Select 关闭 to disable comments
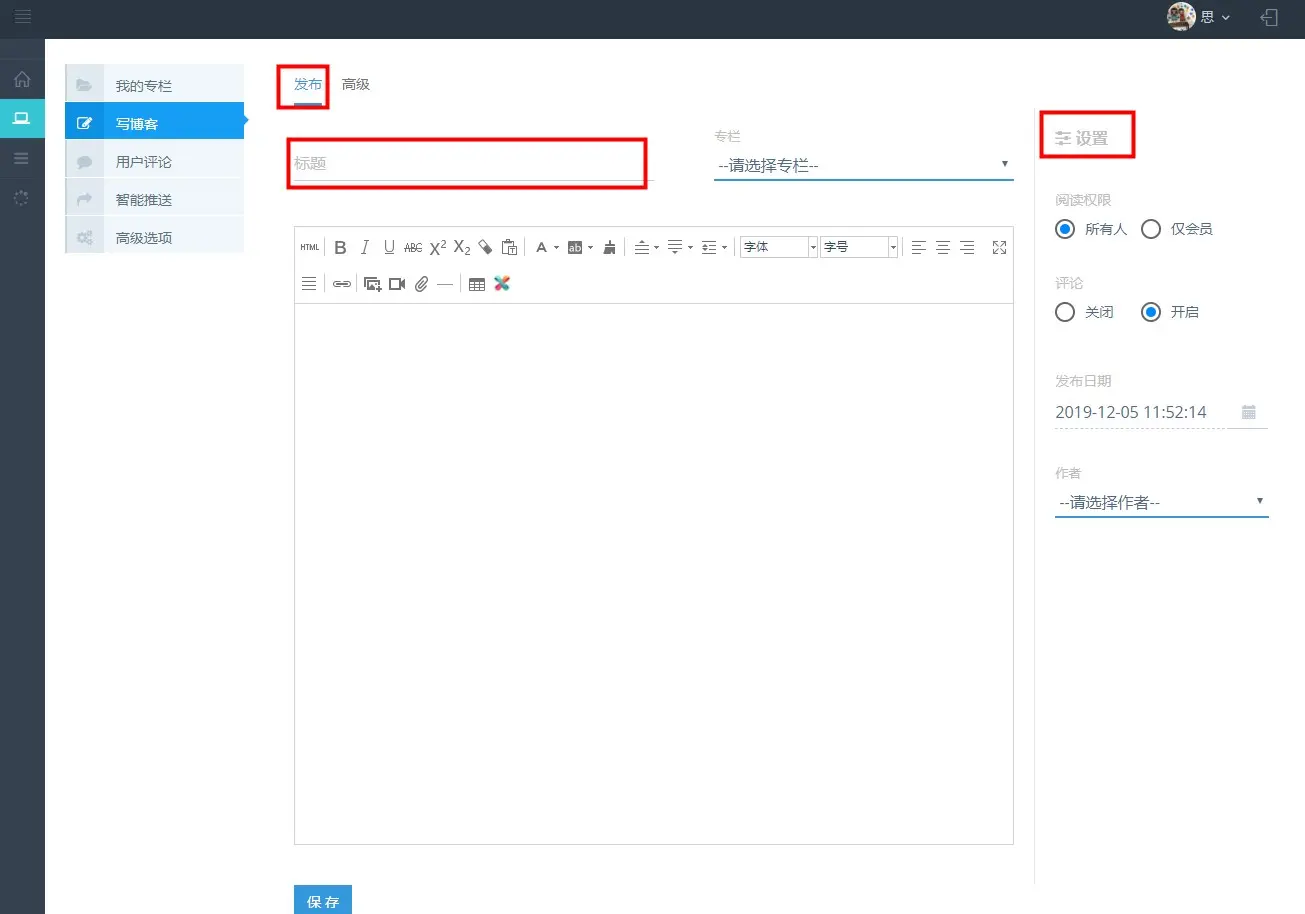The height and width of the screenshot is (914, 1305). coord(1066,312)
